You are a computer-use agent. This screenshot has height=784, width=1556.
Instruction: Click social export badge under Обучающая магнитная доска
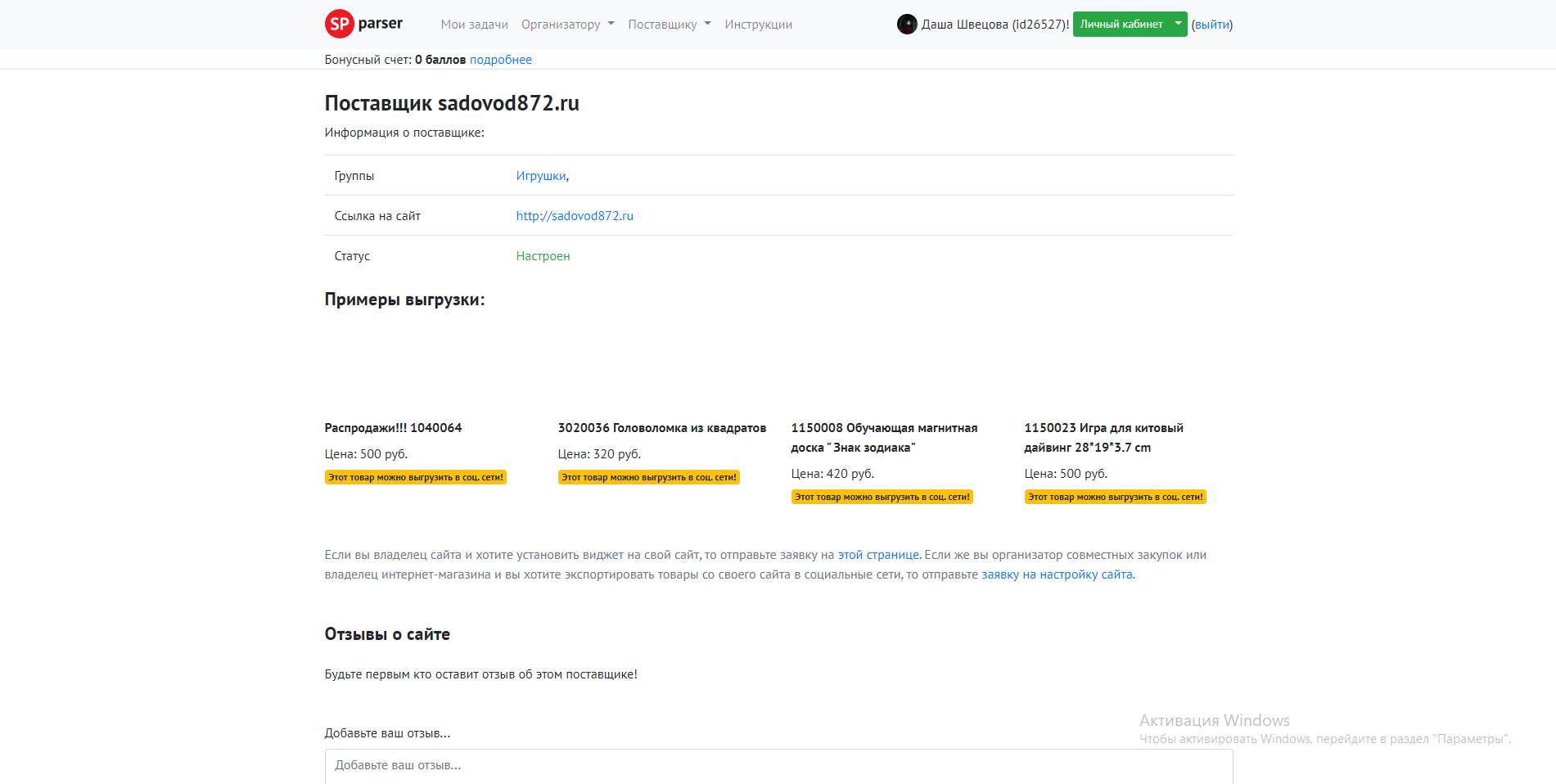(x=882, y=497)
